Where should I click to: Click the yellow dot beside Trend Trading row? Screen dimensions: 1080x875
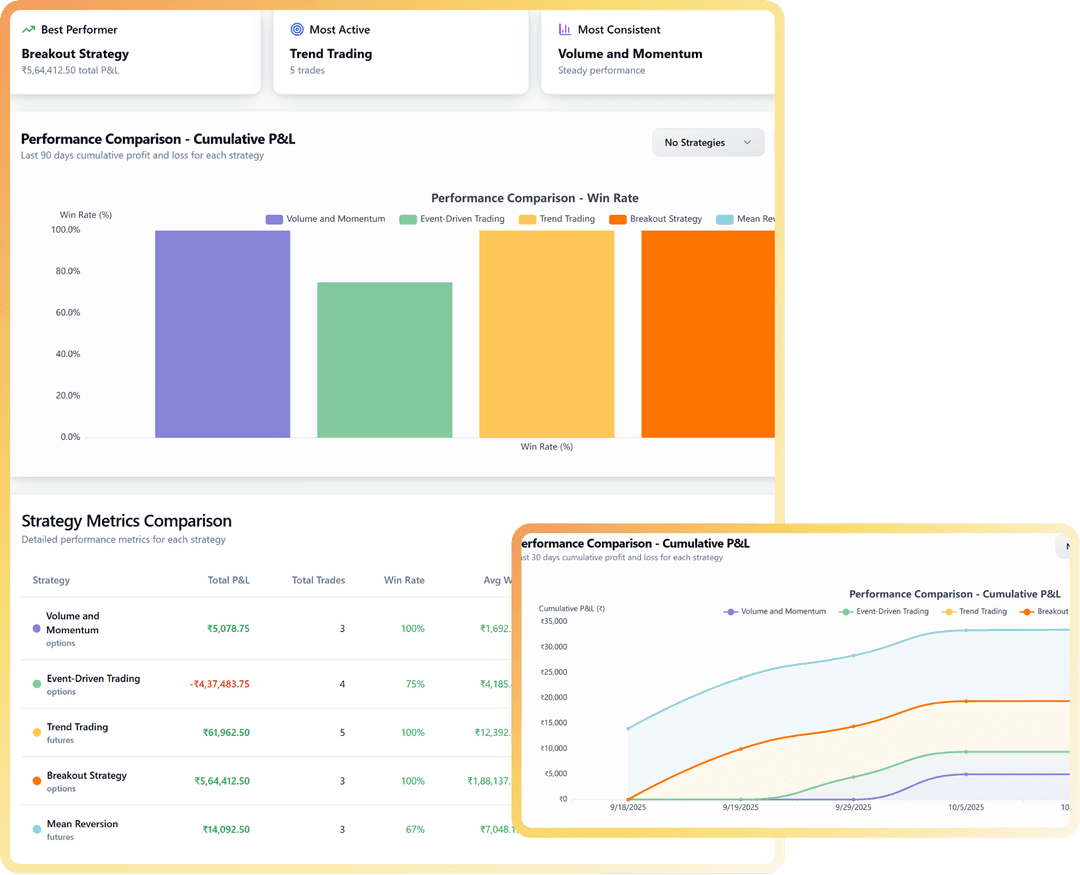tap(37, 733)
